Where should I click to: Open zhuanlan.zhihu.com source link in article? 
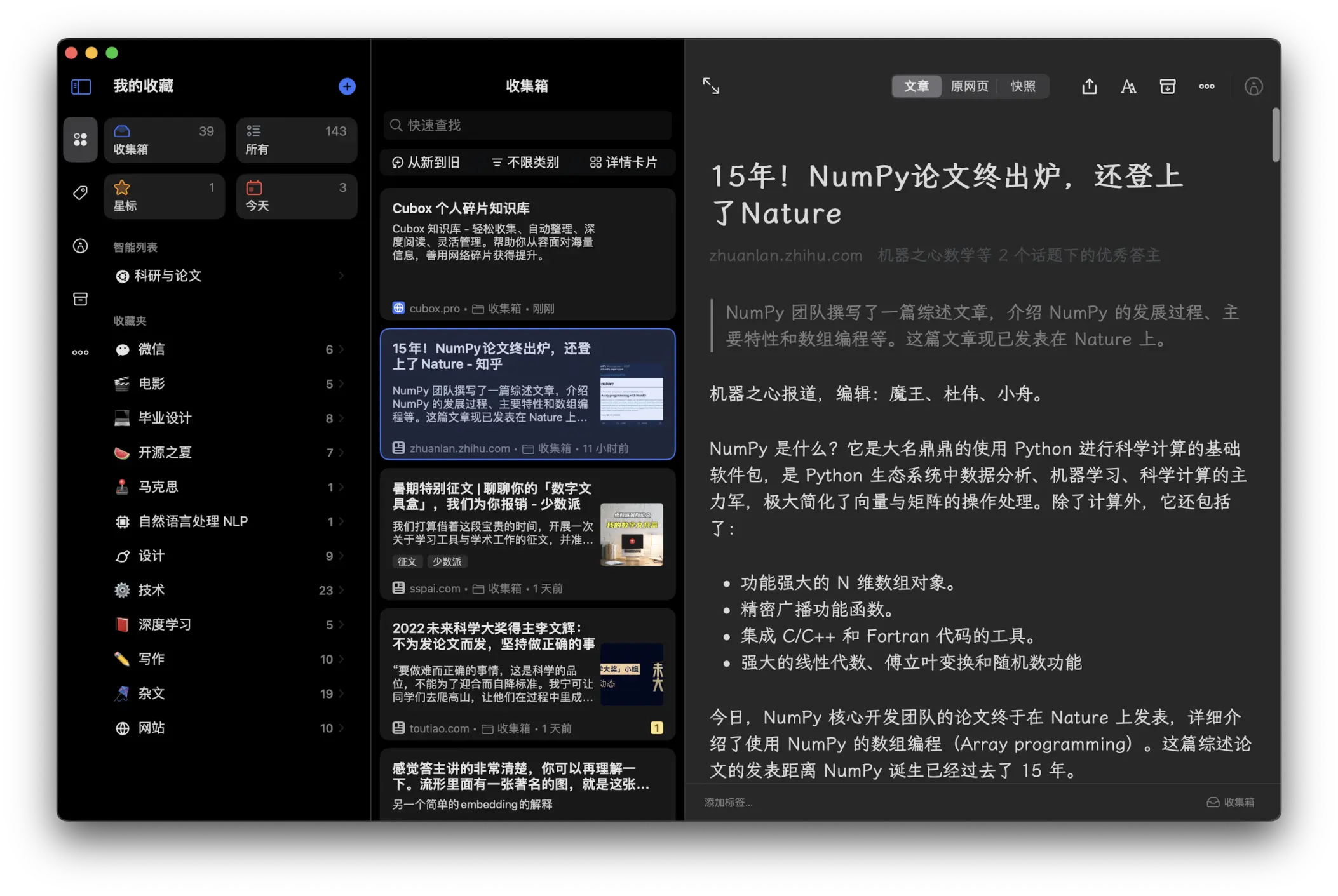tap(785, 255)
